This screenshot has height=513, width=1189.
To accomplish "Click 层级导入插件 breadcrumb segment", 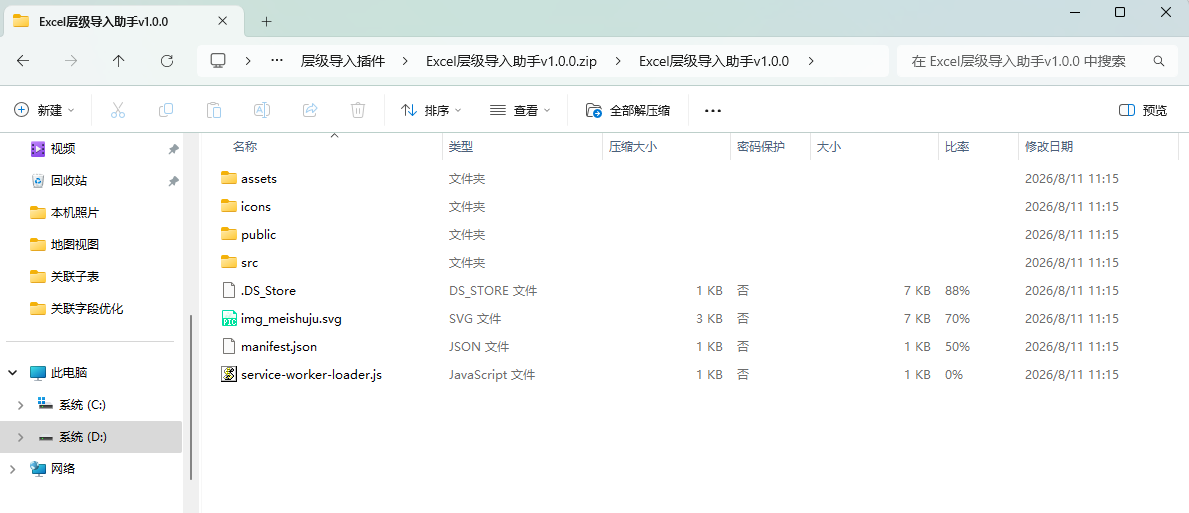I will (343, 61).
